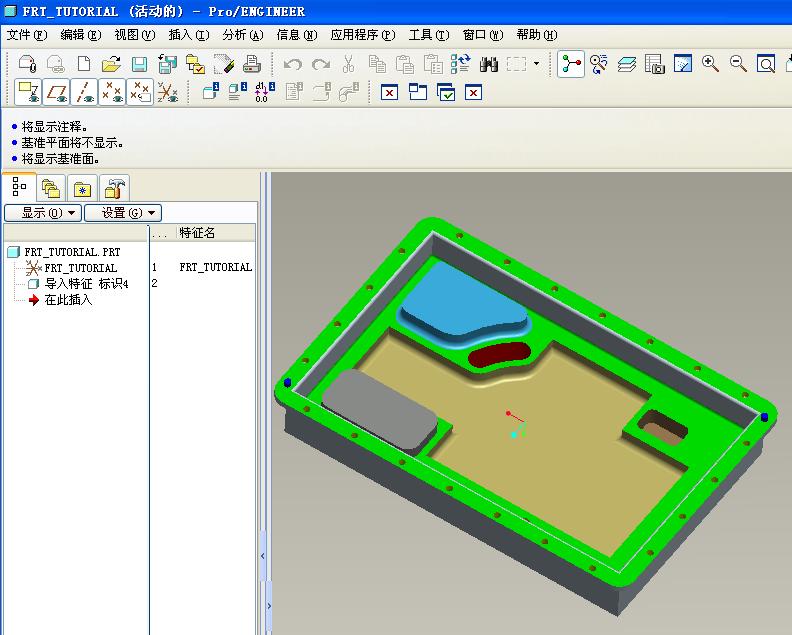This screenshot has height=635, width=792.
Task: Open the 应用程序(P) menu
Action: coord(363,35)
